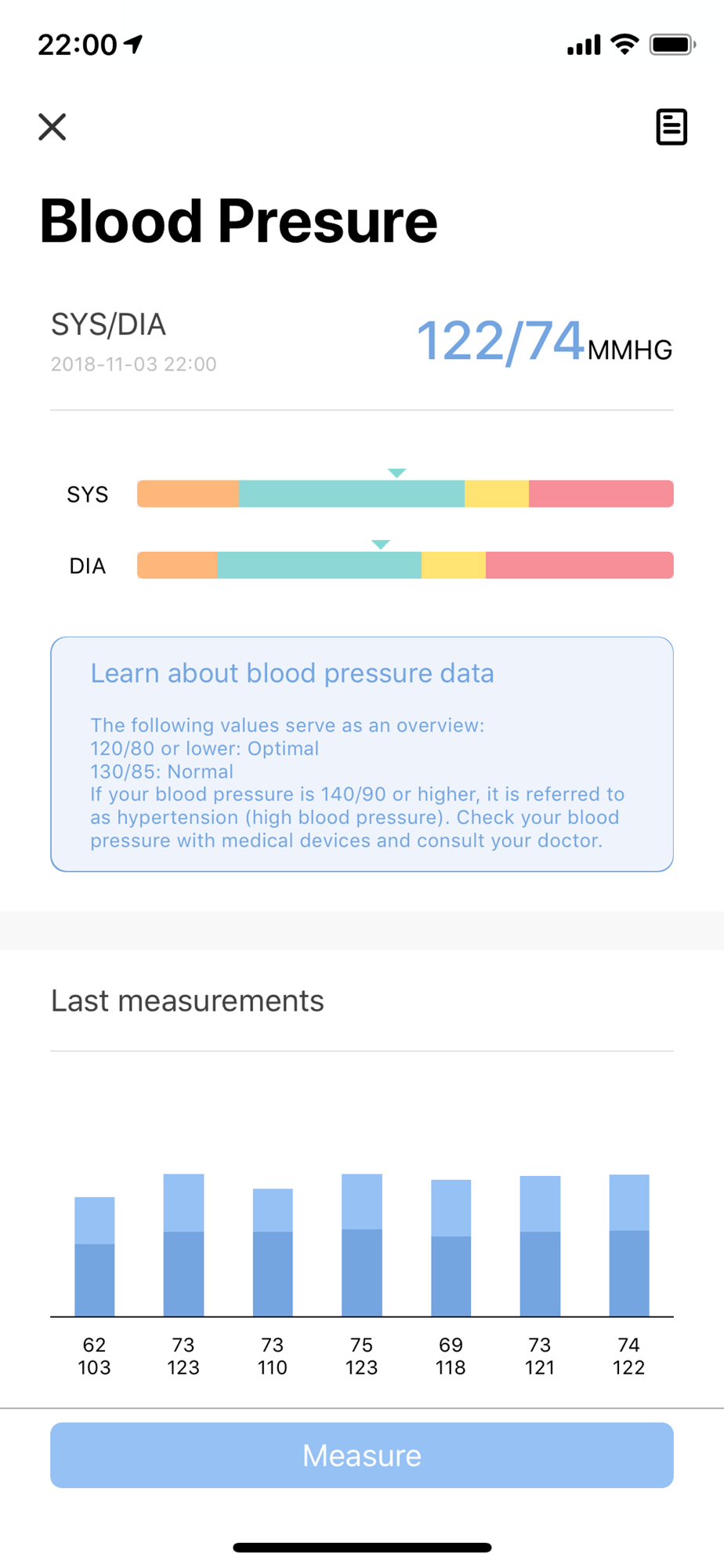Tap the SYS triangle marker indicator
The width and height of the screenshot is (724, 1568).
pyautogui.click(x=396, y=473)
